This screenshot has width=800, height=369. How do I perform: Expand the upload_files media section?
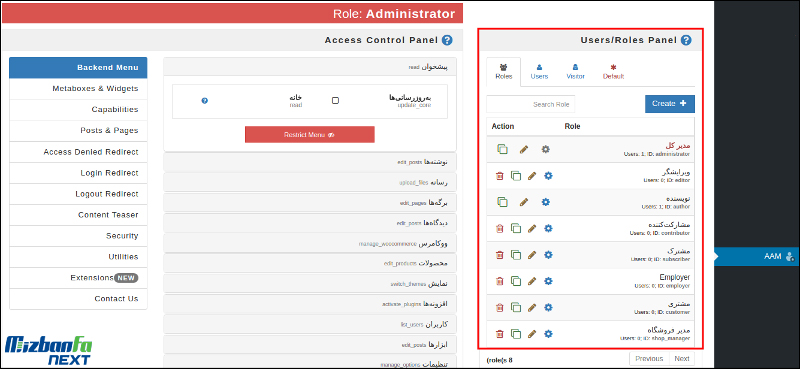click(x=310, y=182)
